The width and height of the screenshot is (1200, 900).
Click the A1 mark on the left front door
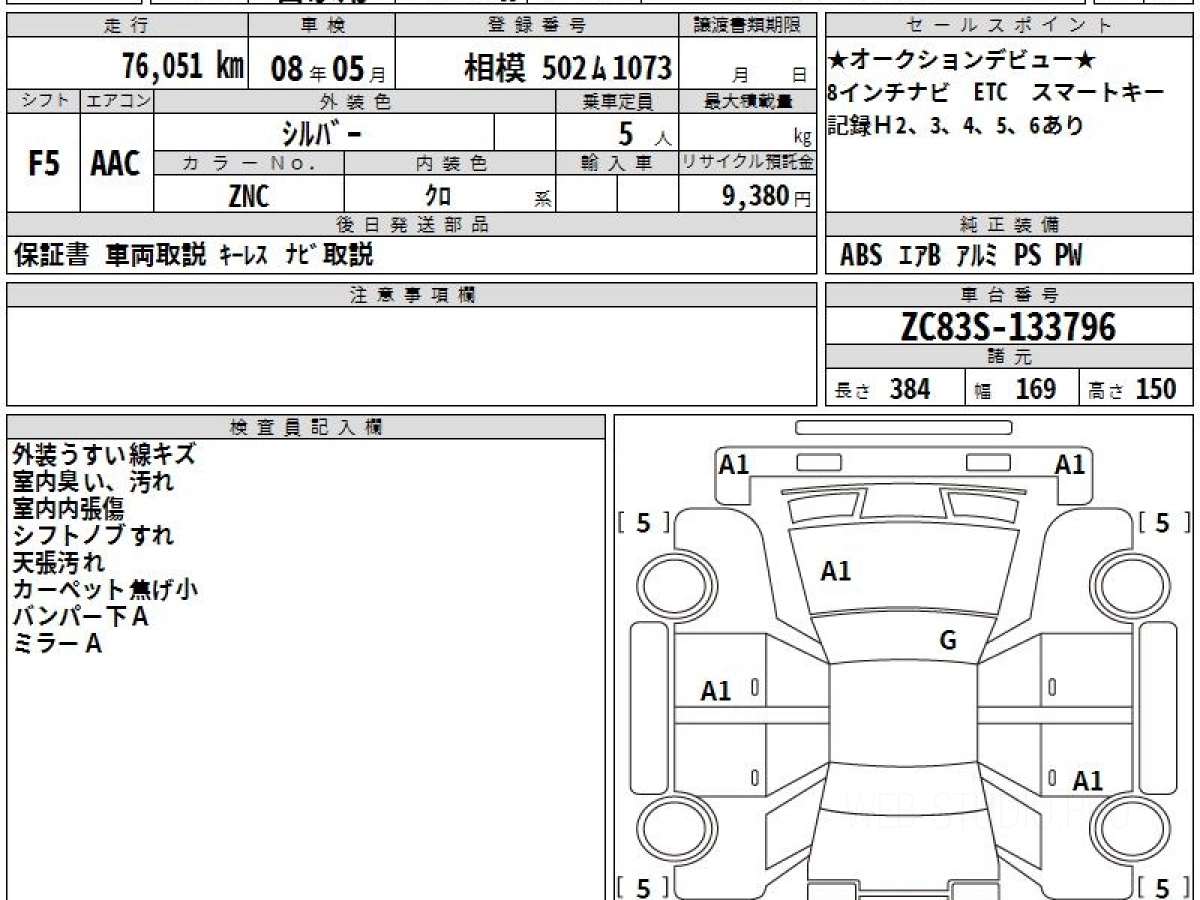pyautogui.click(x=716, y=691)
